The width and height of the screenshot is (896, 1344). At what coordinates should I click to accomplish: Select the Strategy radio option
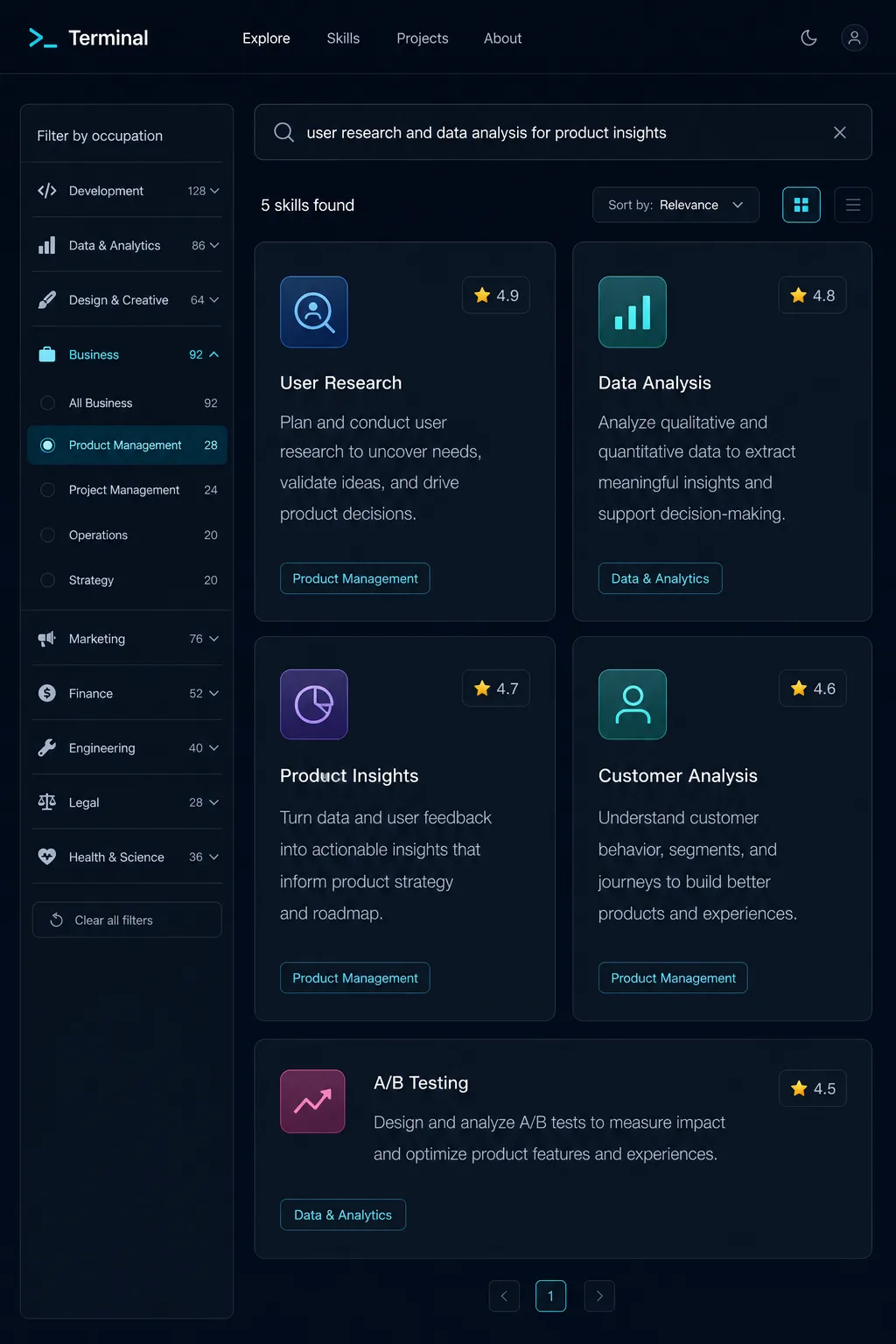click(x=48, y=580)
